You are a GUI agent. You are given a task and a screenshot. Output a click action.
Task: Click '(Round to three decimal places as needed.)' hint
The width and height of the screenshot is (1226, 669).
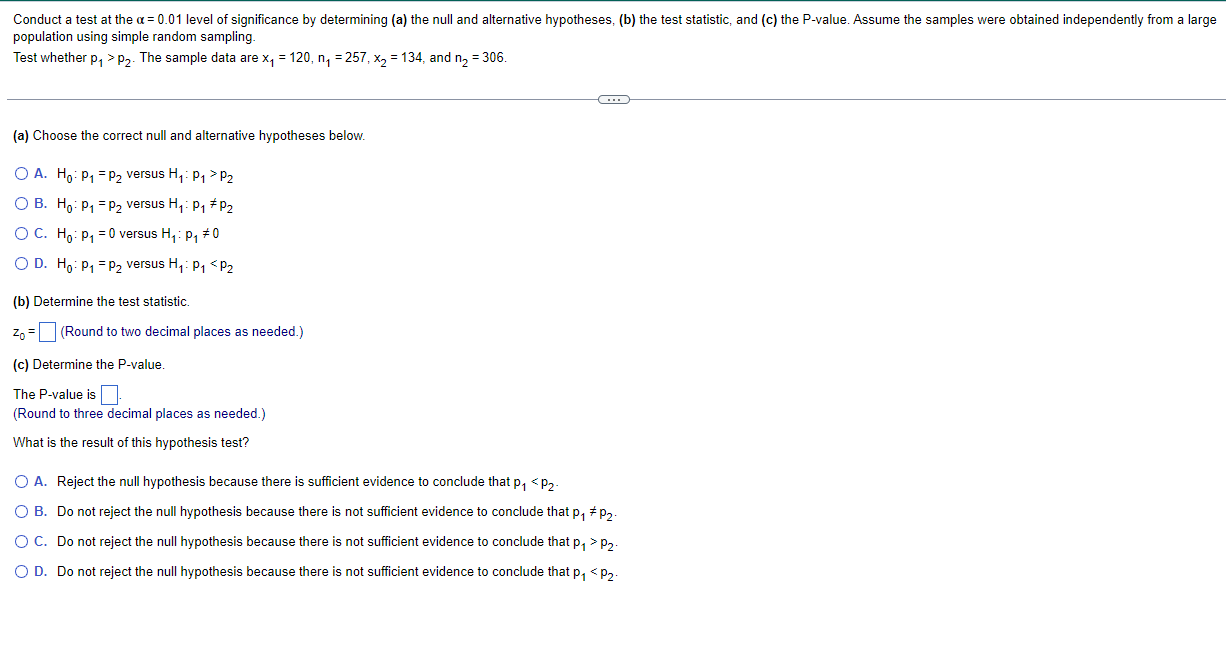tap(139, 413)
